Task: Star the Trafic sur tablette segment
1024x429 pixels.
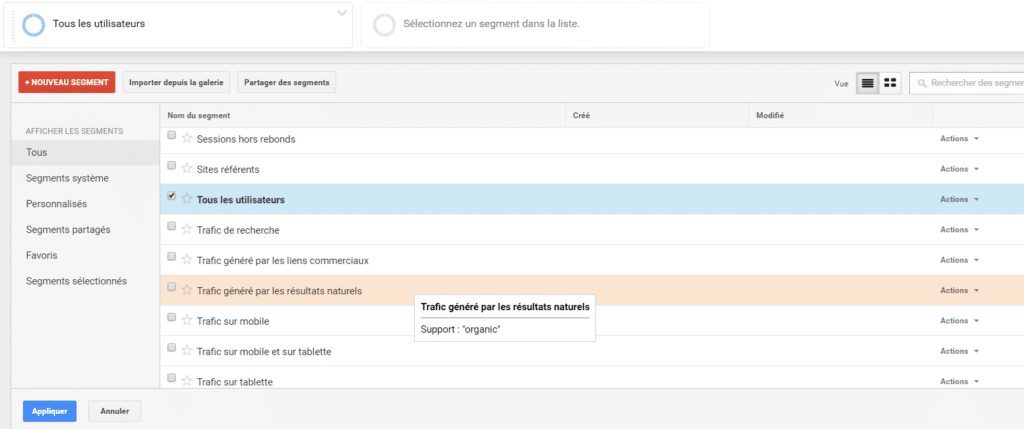Action: tap(187, 381)
